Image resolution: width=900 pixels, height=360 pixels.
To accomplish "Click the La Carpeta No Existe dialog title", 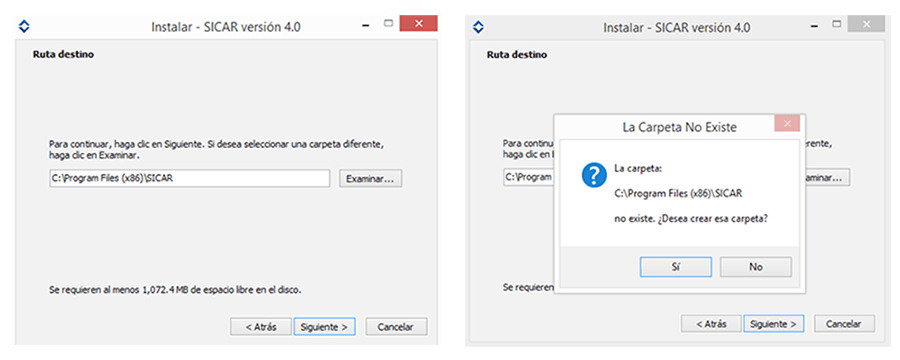I will [679, 126].
